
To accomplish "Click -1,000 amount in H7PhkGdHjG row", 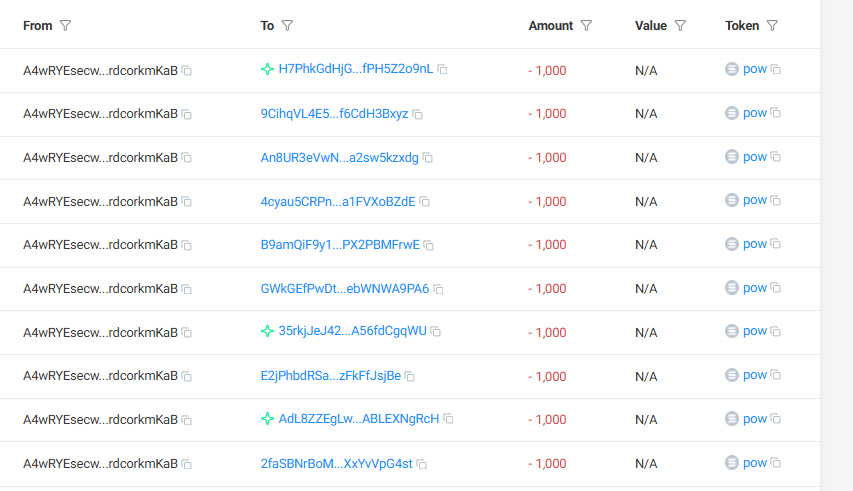I will pos(547,71).
